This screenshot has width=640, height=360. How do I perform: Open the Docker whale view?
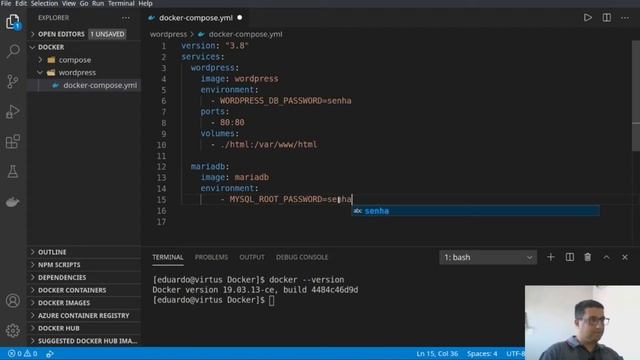pyautogui.click(x=13, y=202)
